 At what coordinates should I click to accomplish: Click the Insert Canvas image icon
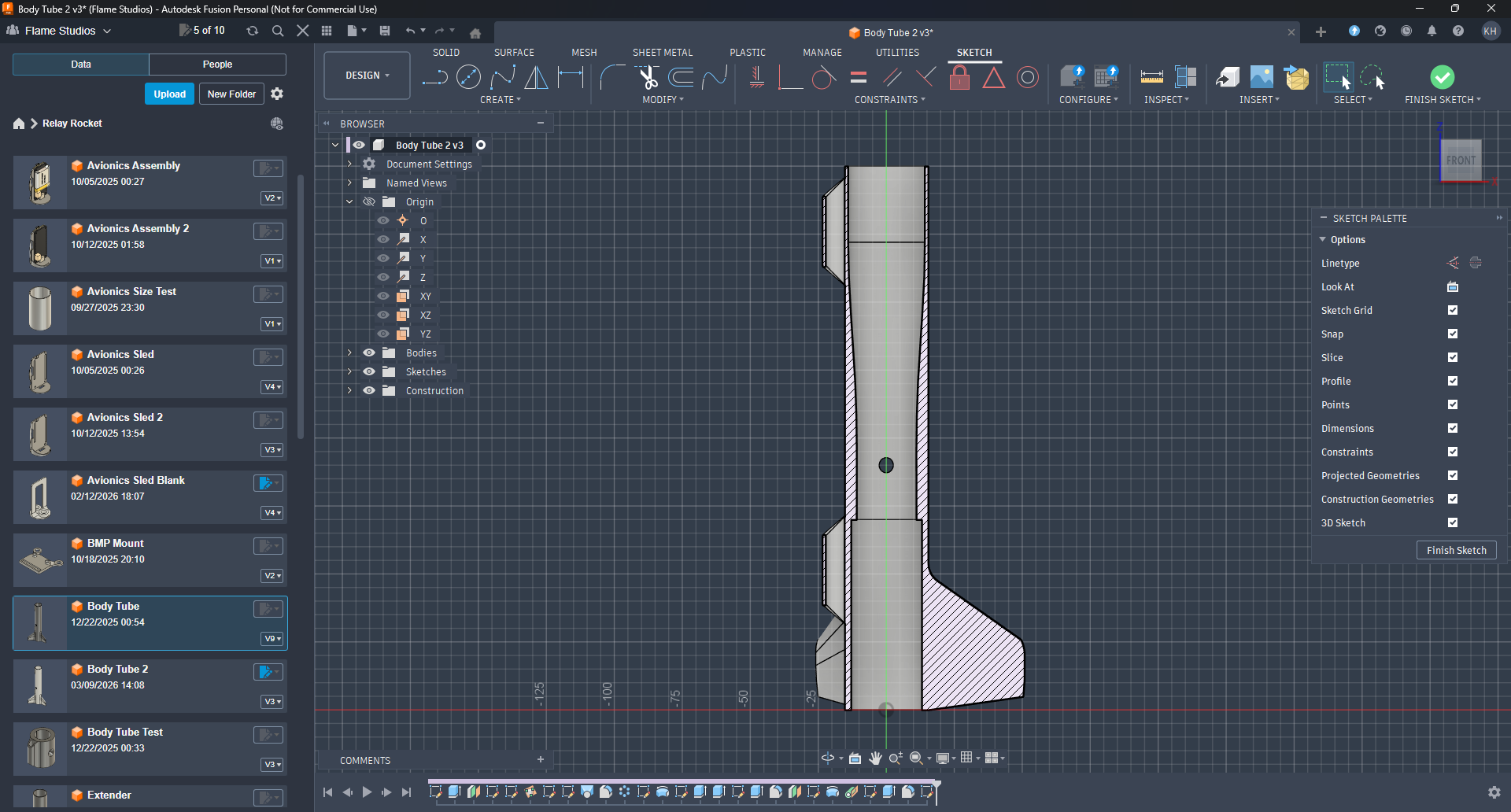[x=1262, y=77]
